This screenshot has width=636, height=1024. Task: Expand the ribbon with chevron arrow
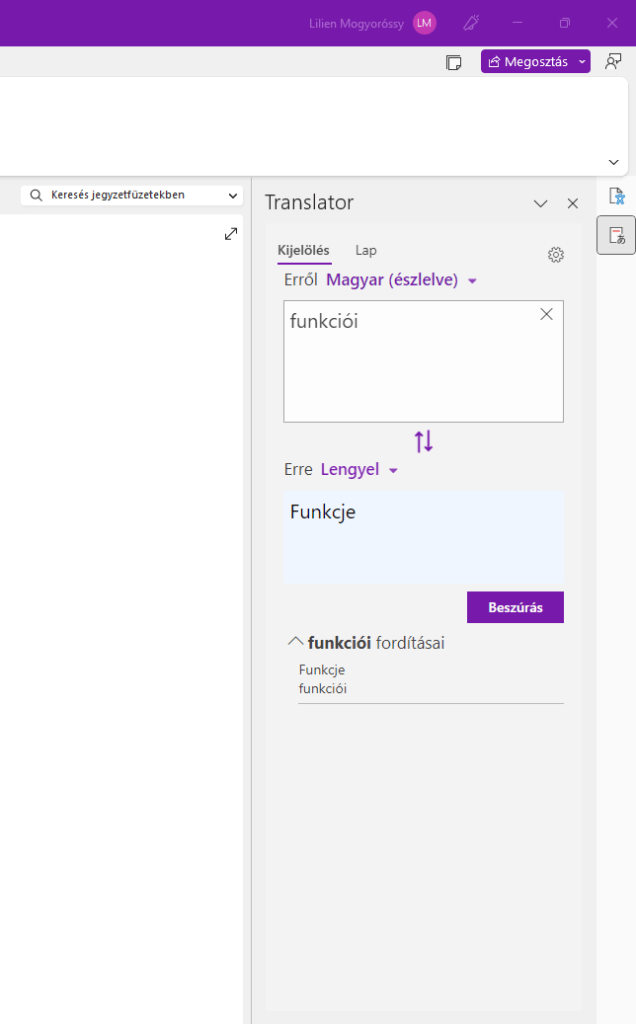pos(614,162)
